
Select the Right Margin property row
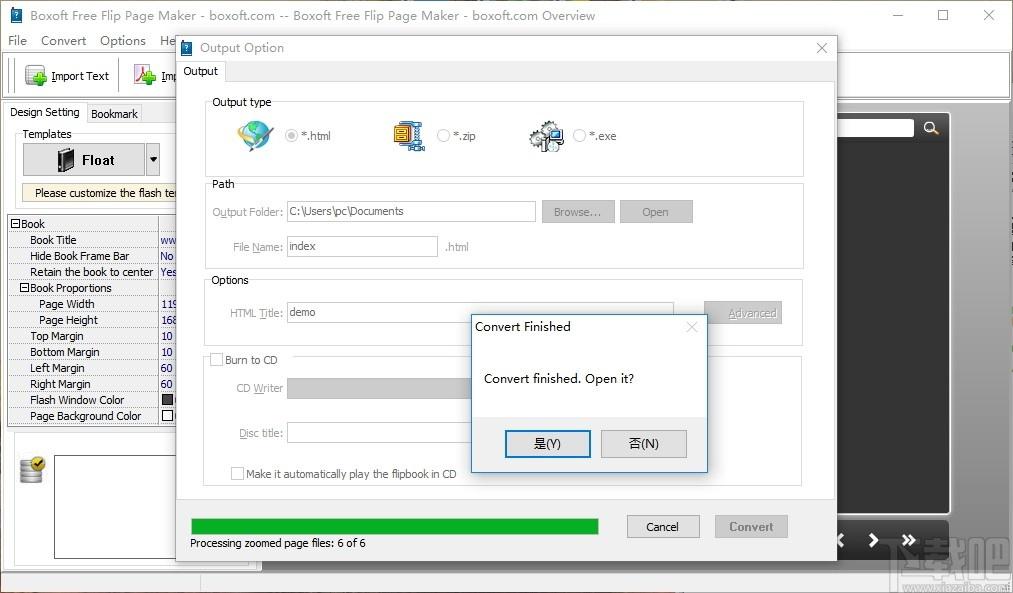(x=92, y=384)
